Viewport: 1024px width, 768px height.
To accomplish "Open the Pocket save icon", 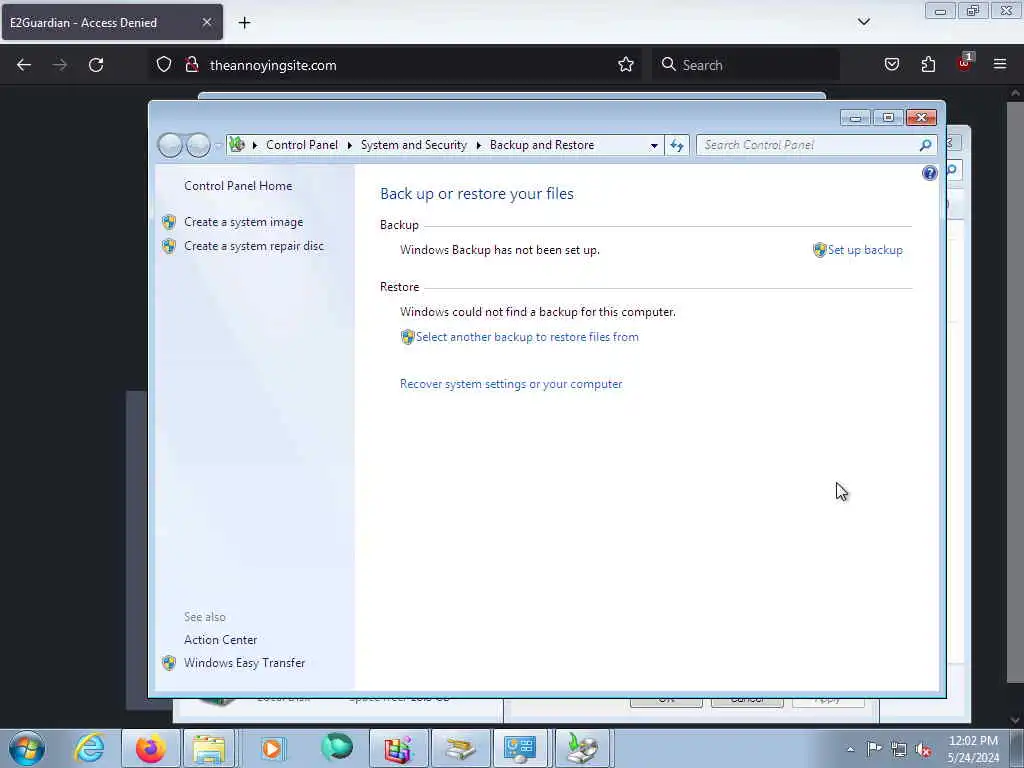I will 891,64.
